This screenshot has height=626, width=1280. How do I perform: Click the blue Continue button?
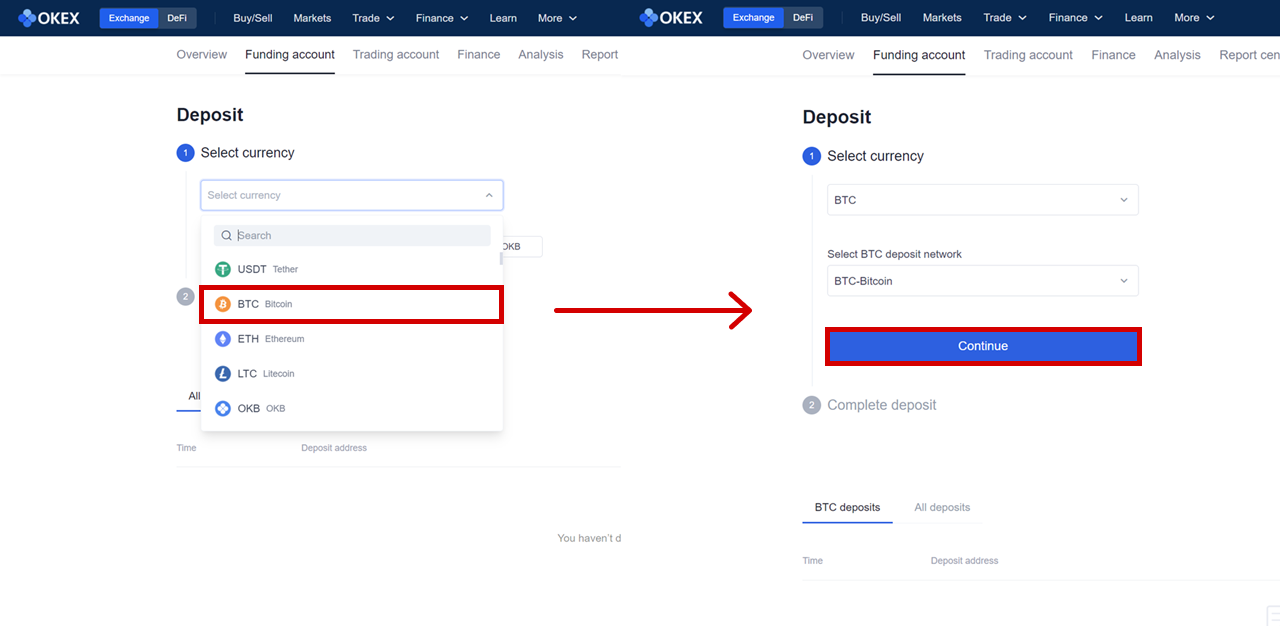(x=983, y=346)
